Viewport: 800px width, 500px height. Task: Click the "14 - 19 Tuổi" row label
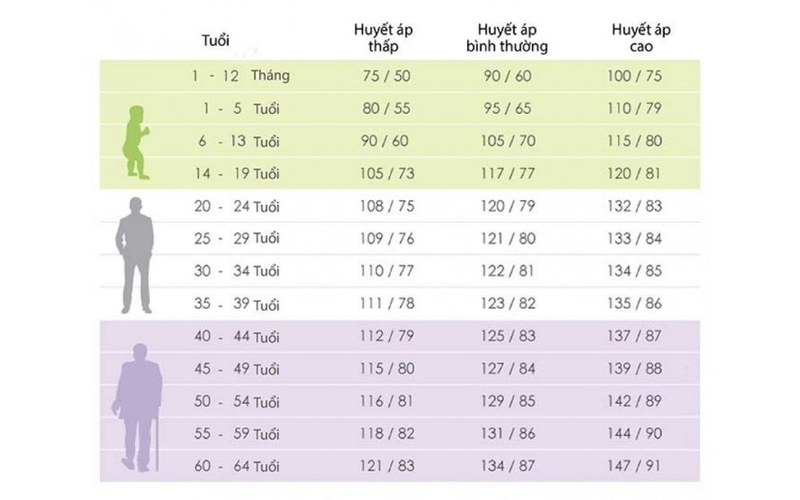(x=235, y=173)
